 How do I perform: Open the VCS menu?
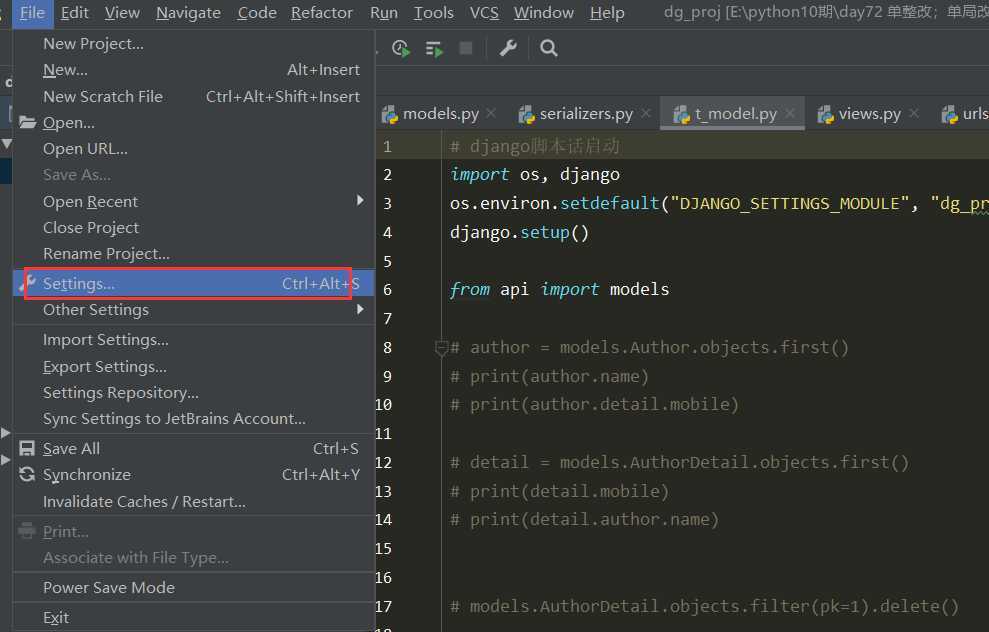[484, 13]
